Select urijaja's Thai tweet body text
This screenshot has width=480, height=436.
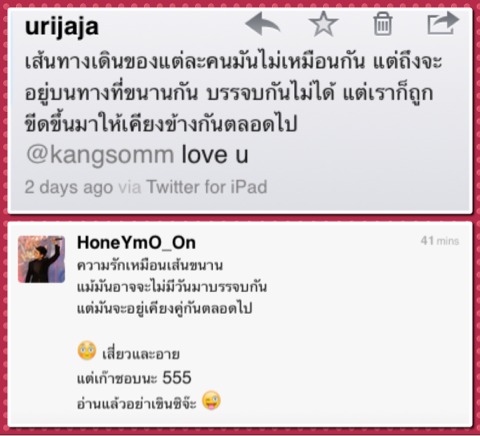pyautogui.click(x=233, y=93)
